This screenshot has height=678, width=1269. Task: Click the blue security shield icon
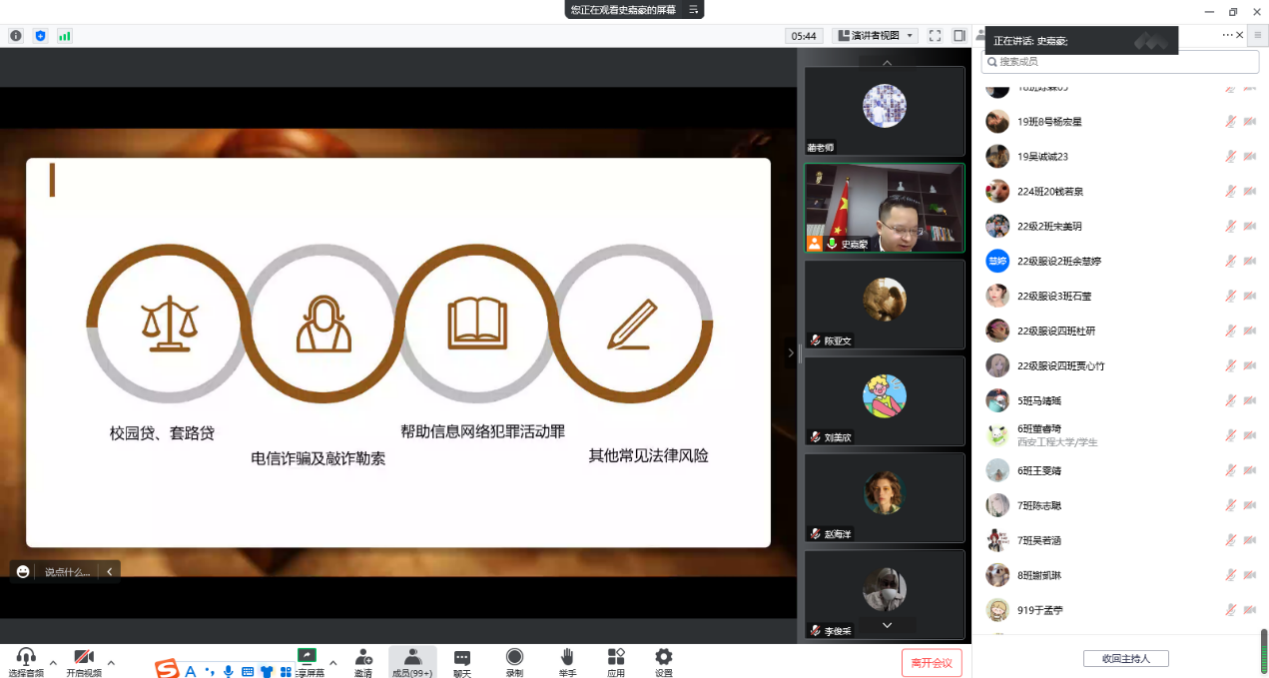40,36
